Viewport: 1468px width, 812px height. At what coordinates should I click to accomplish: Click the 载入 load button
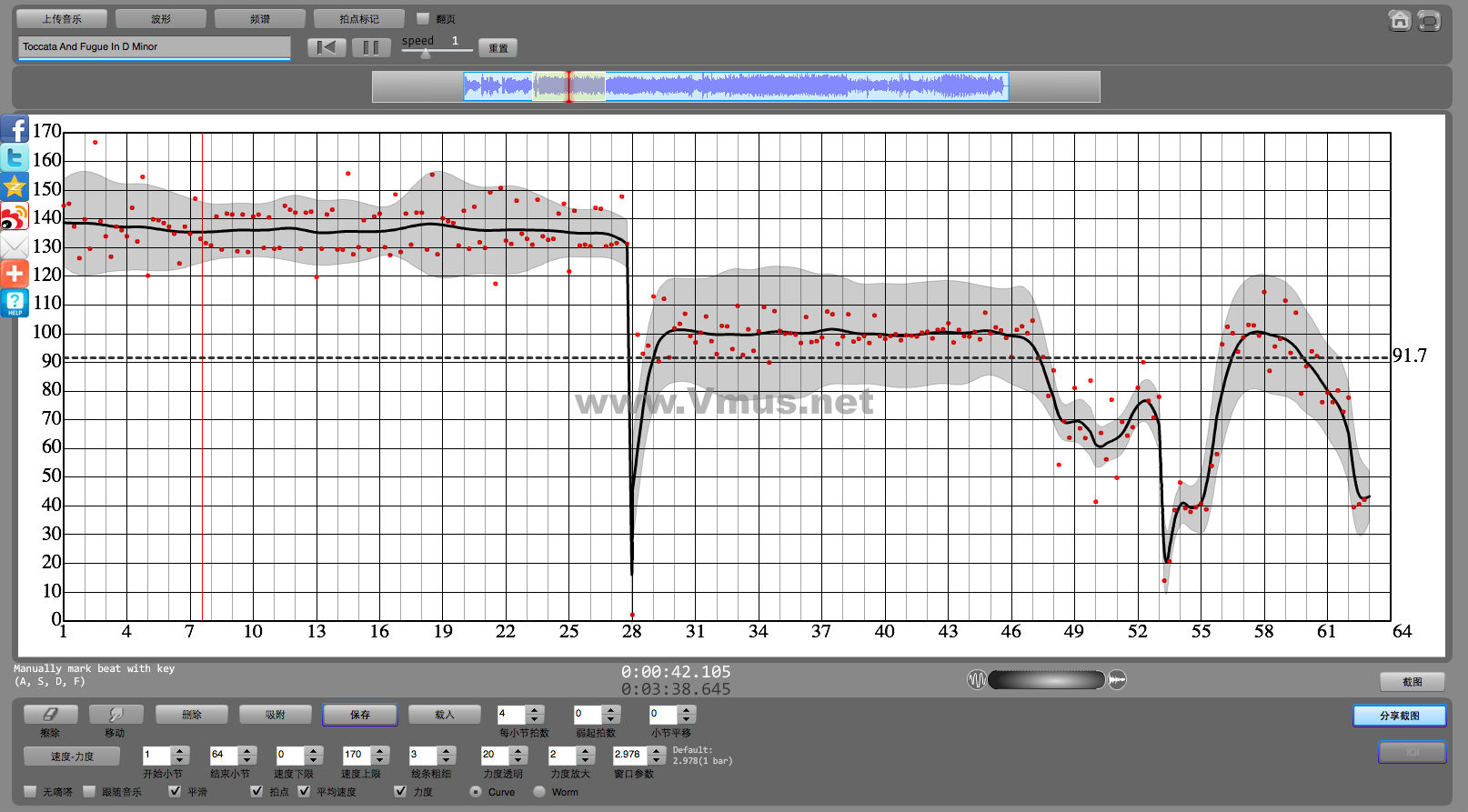445,715
